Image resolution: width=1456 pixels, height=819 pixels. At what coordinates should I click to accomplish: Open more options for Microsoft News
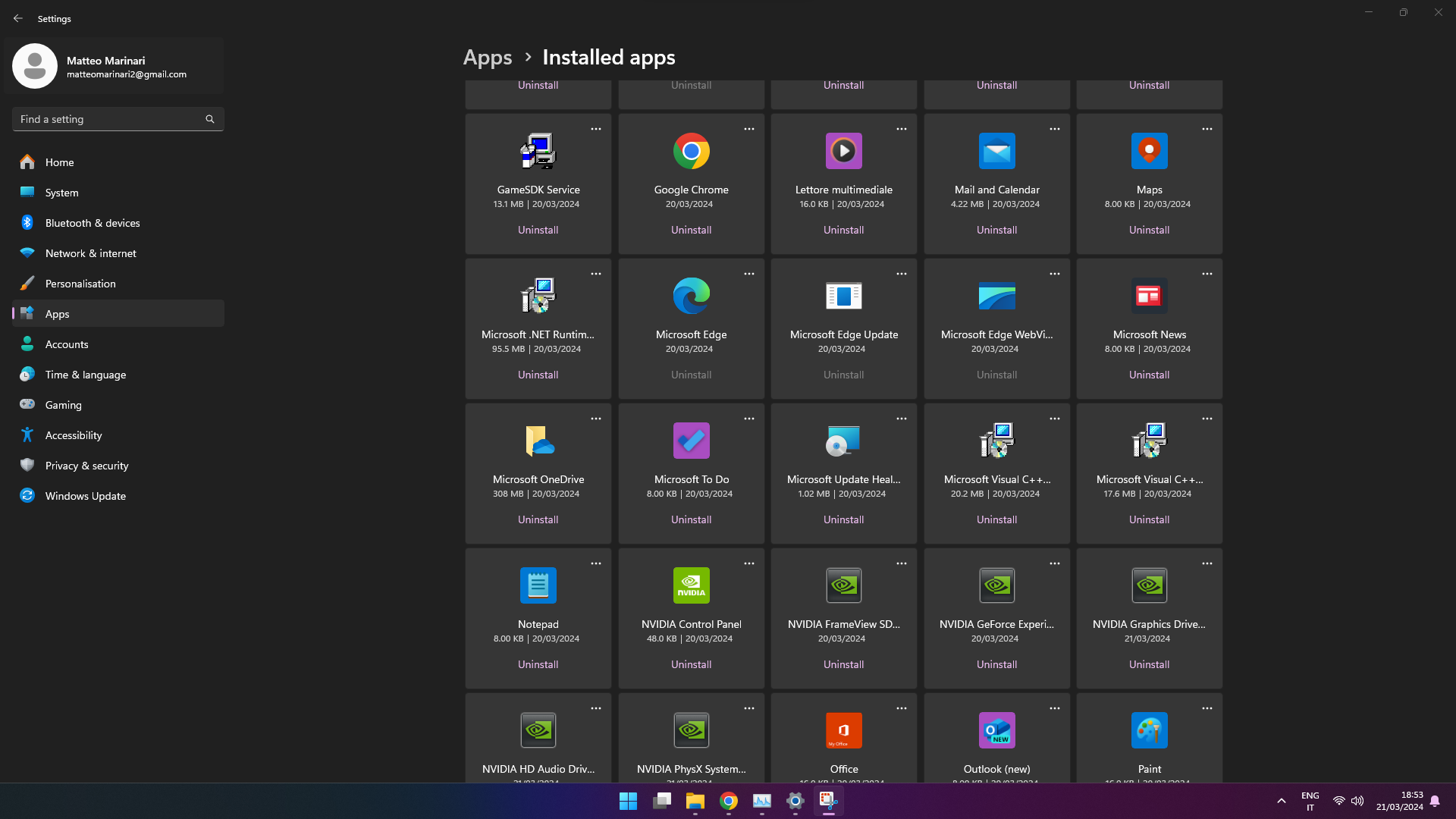pyautogui.click(x=1207, y=274)
